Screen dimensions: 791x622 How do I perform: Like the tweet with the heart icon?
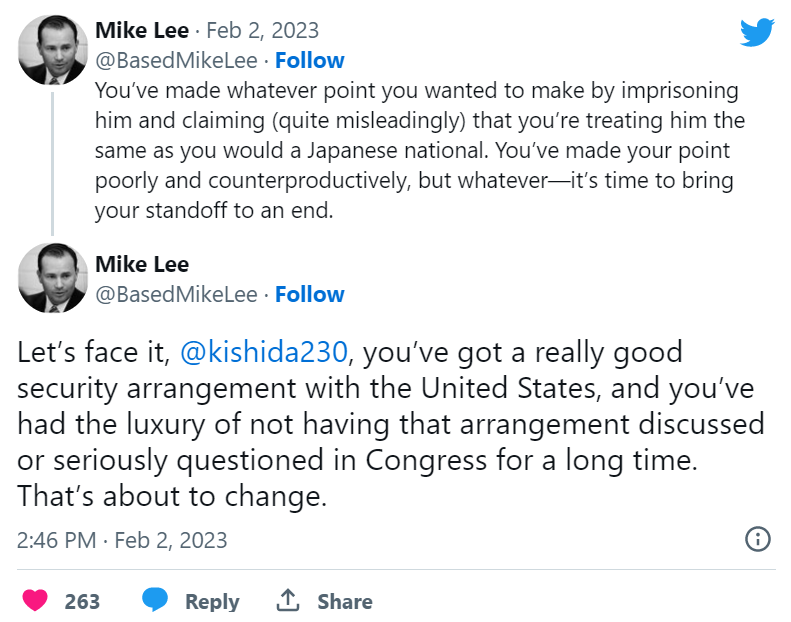pos(36,601)
